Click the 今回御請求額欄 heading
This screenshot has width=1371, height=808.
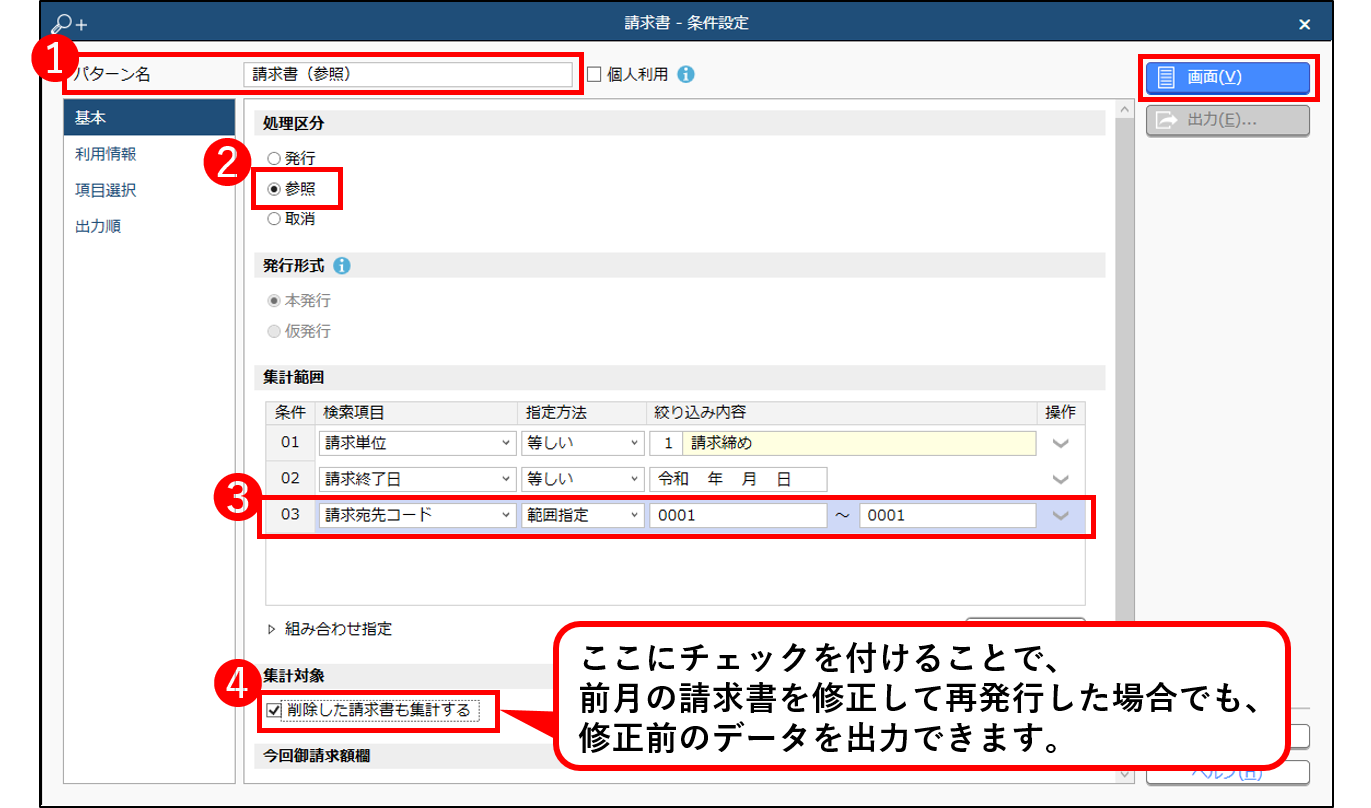coord(316,756)
